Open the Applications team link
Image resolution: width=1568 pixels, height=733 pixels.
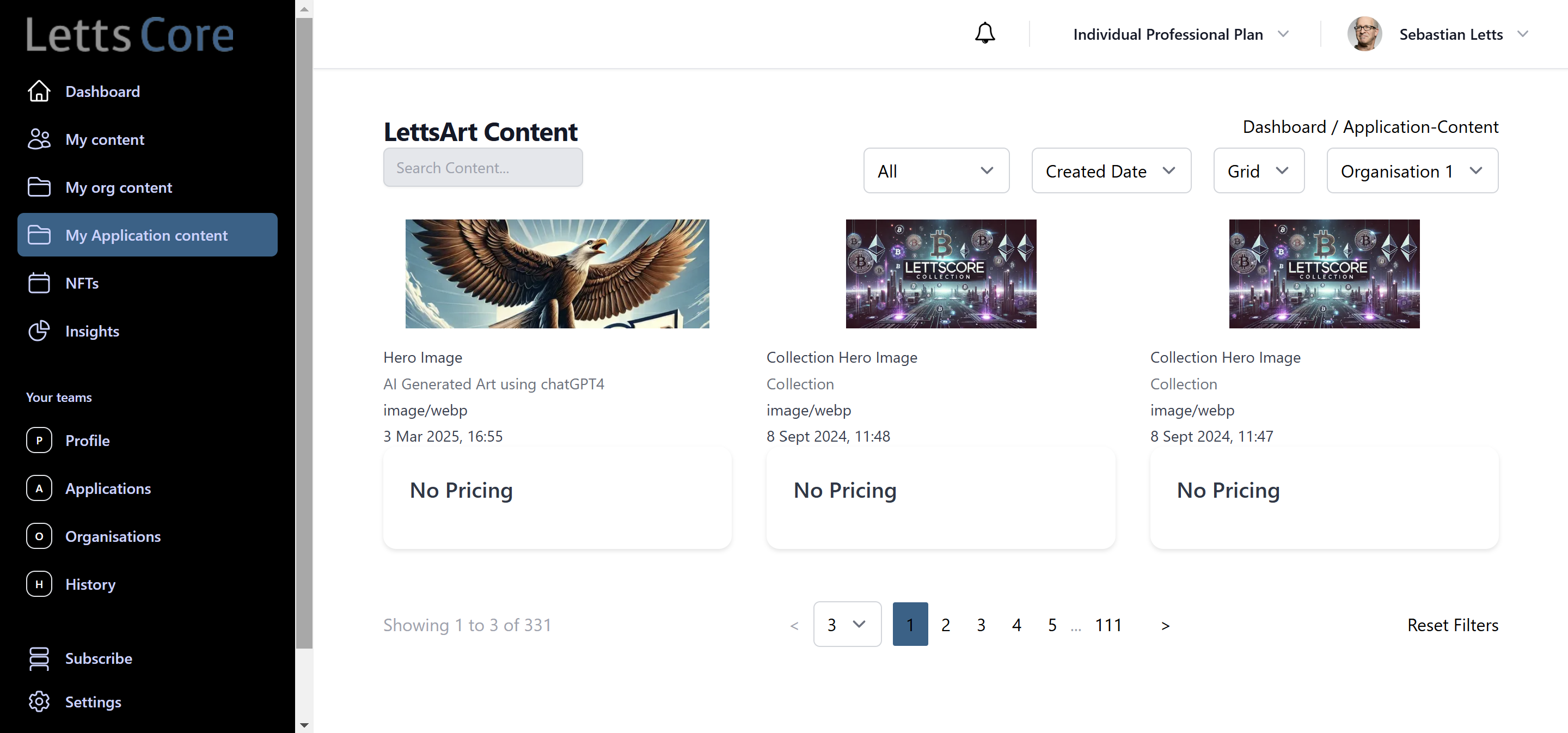click(148, 488)
